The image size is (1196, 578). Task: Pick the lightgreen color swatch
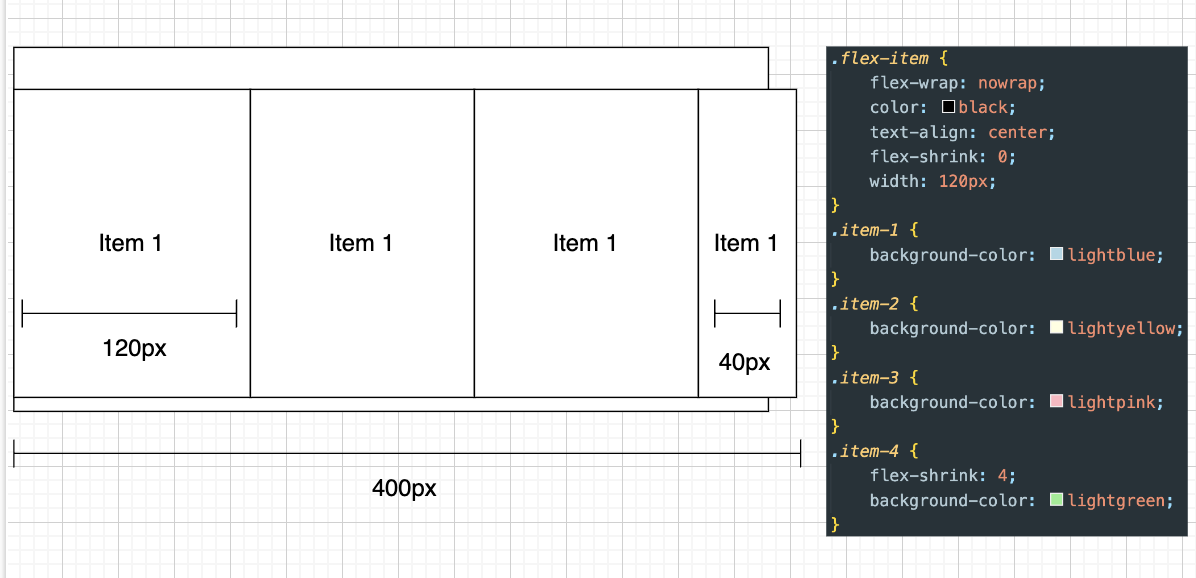pos(1056,500)
